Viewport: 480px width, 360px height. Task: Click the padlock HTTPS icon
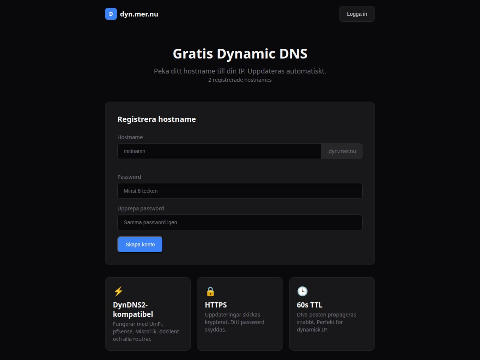[210, 291]
